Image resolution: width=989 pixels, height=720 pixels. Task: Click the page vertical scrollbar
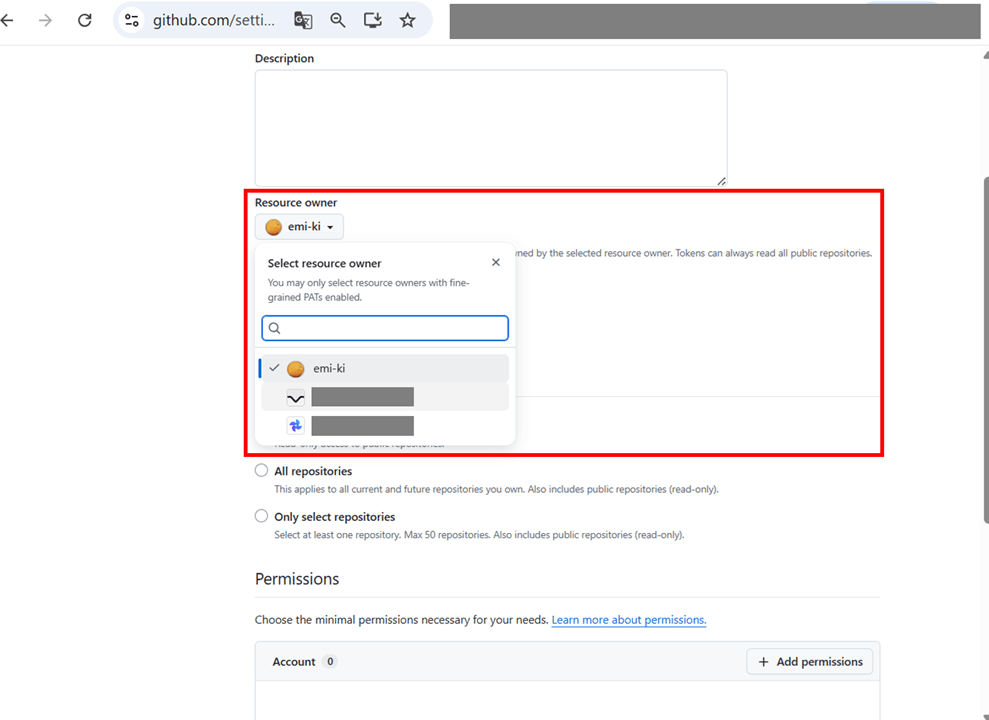tap(985, 350)
